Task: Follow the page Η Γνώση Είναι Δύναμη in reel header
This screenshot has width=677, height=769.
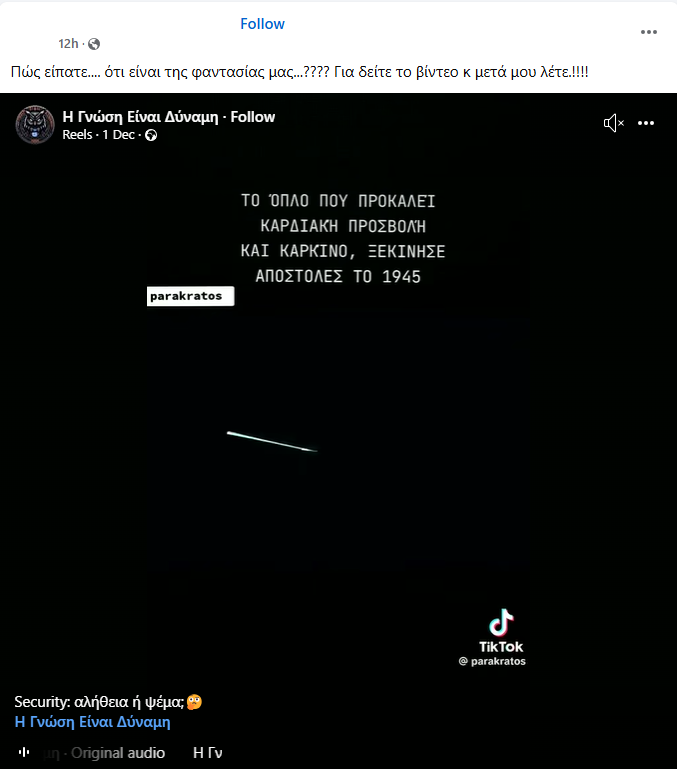Action: [x=253, y=117]
